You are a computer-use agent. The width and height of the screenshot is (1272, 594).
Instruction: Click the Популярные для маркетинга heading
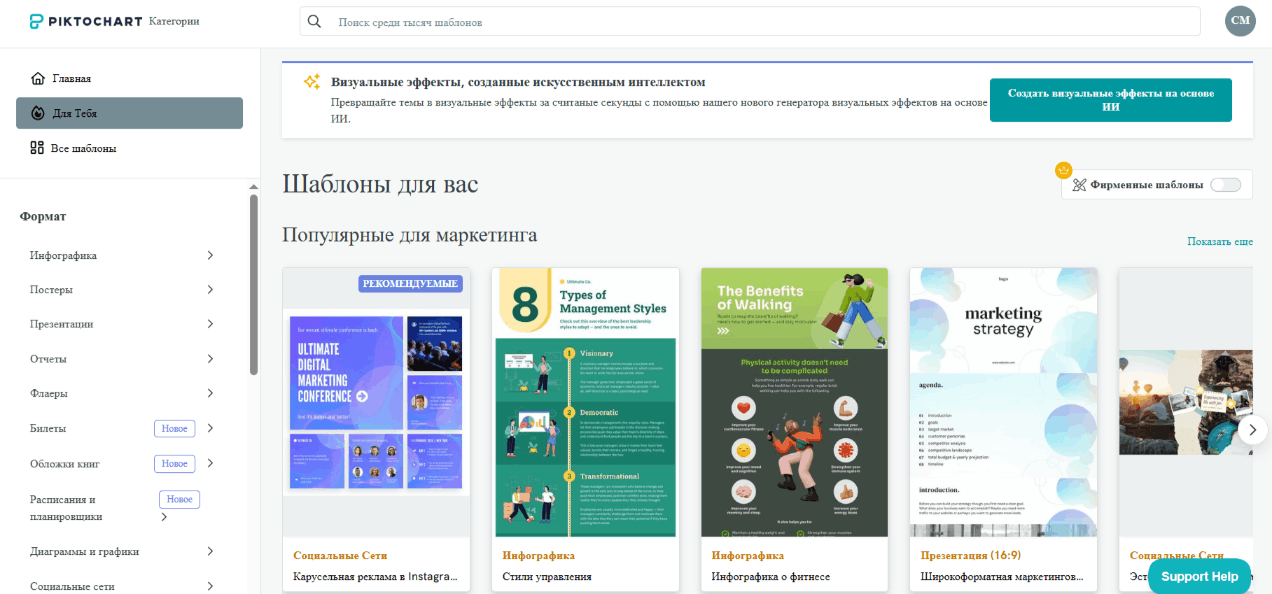tap(410, 235)
